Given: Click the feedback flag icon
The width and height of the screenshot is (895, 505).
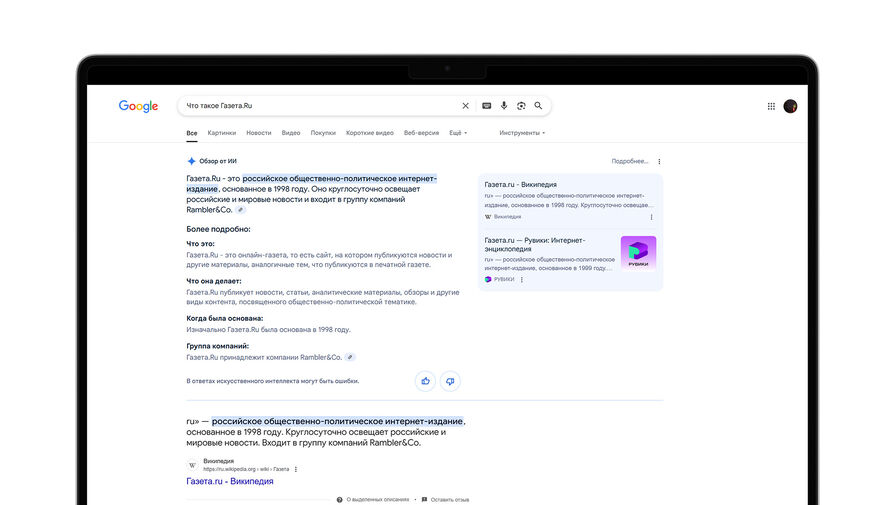Looking at the screenshot, I should [x=424, y=500].
